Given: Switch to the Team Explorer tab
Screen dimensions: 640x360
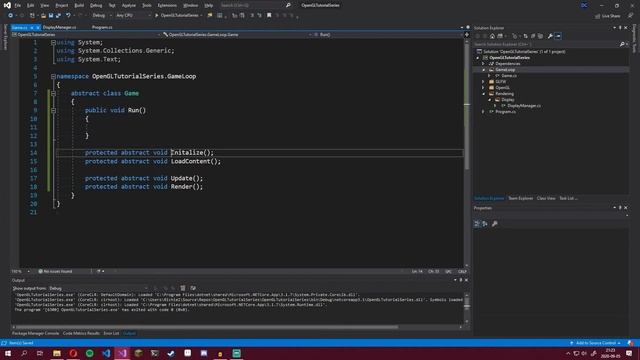Looking at the screenshot, I should (x=520, y=198).
